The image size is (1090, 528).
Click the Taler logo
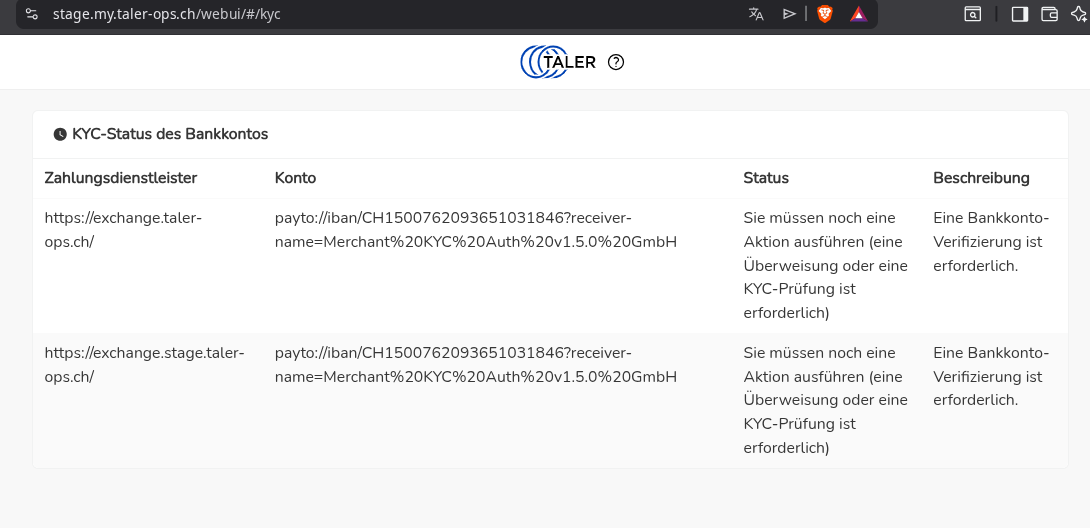pos(558,62)
